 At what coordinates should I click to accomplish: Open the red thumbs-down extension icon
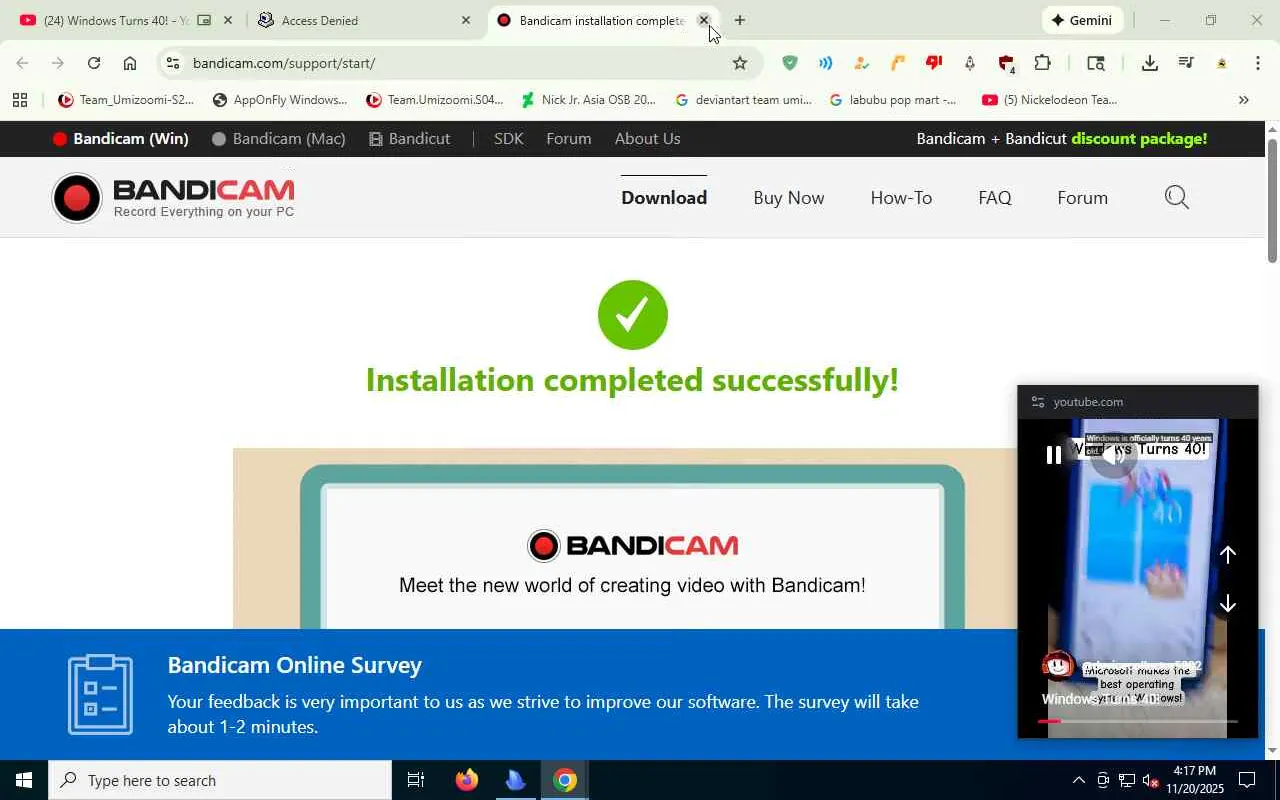coord(934,63)
